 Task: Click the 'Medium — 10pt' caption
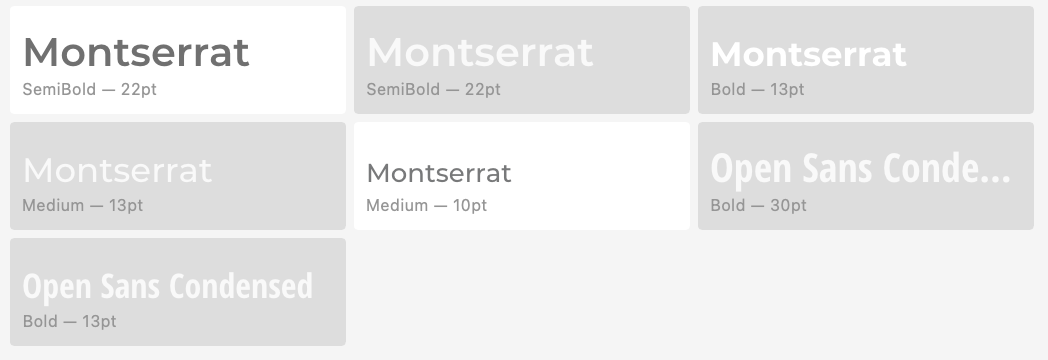click(x=426, y=206)
